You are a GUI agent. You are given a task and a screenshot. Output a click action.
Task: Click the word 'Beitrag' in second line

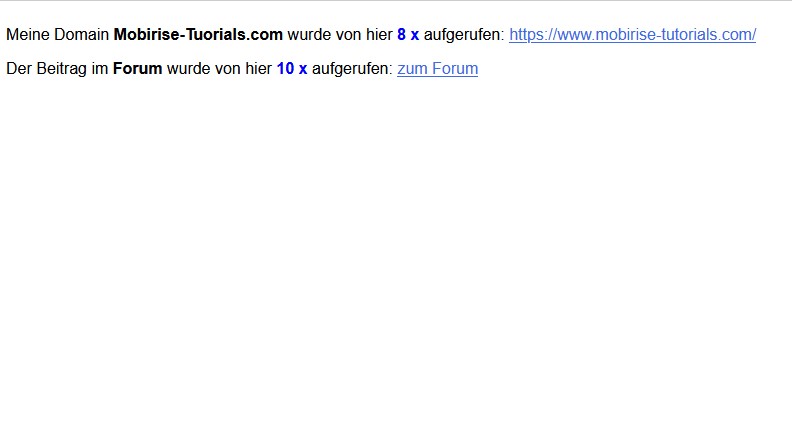click(x=62, y=69)
